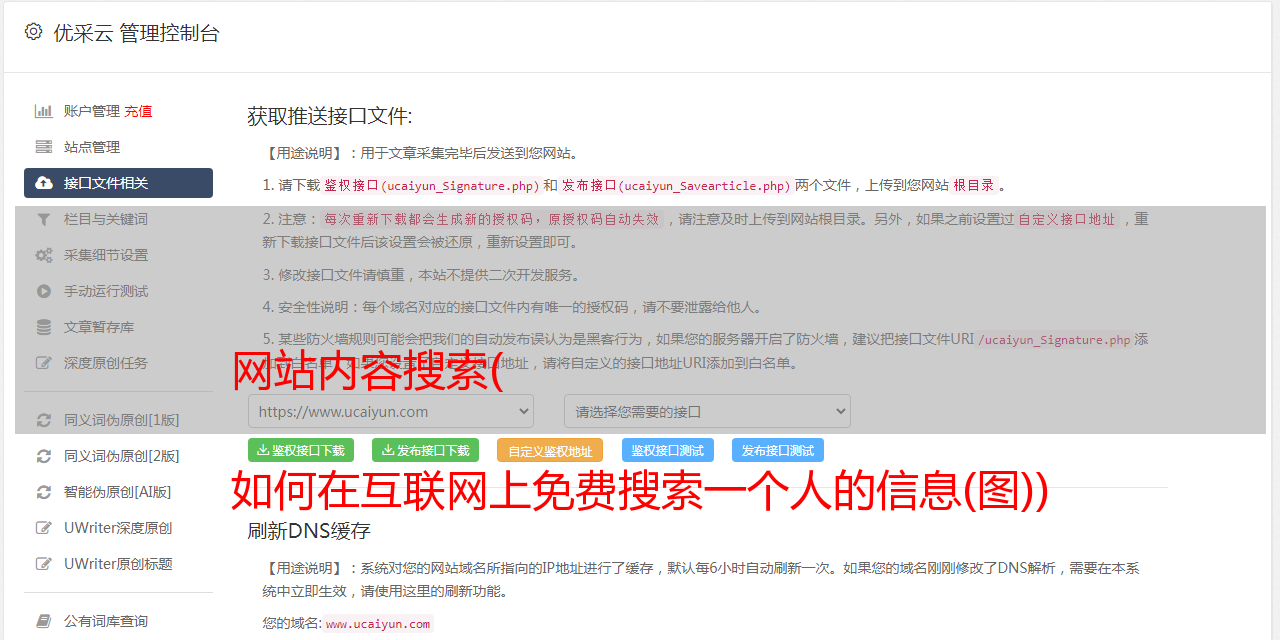Click the blue 发布接口测试 button
Image resolution: width=1280 pixels, height=640 pixels.
coord(778,450)
